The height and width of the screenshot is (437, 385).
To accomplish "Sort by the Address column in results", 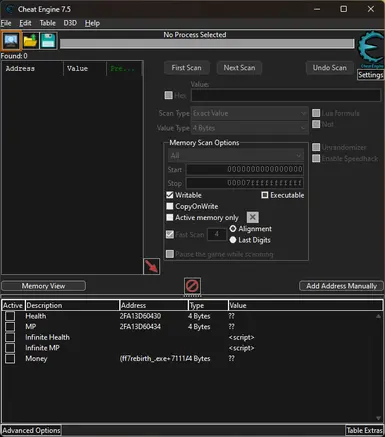I will (33, 69).
